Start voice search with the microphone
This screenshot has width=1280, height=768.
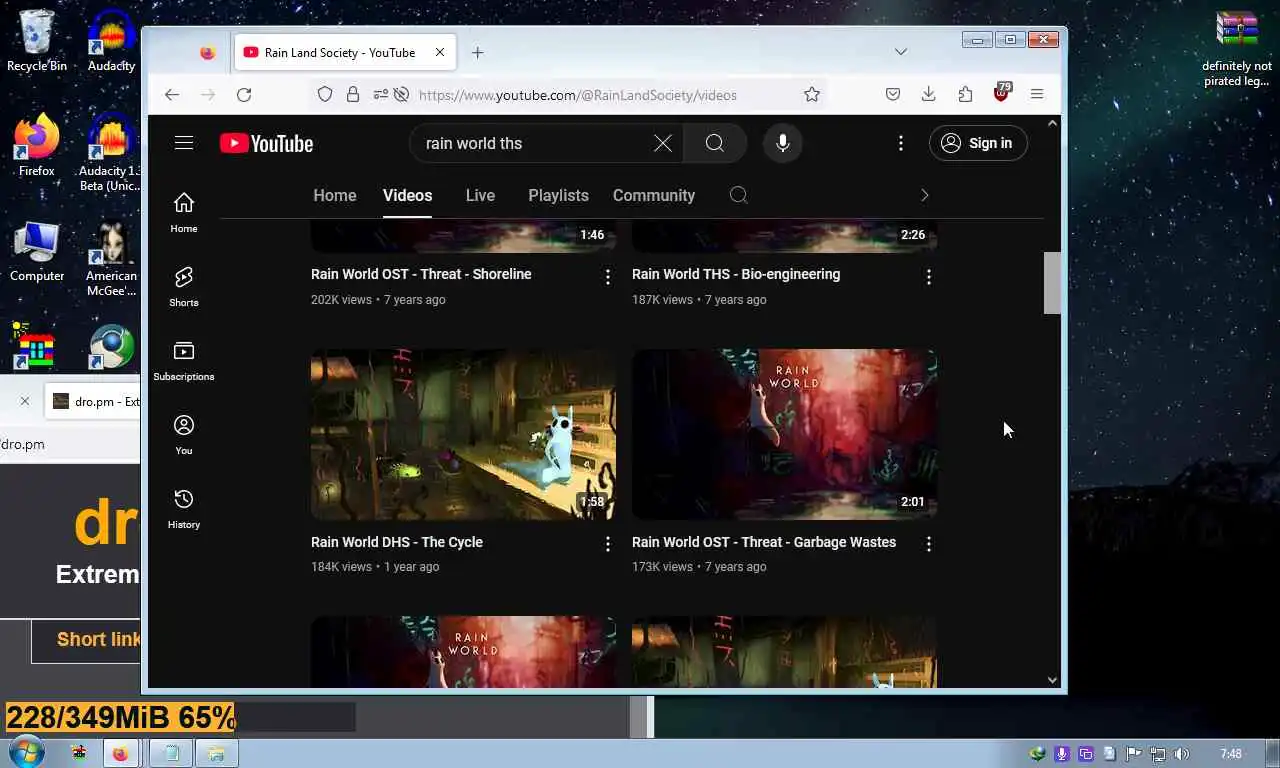pos(783,143)
